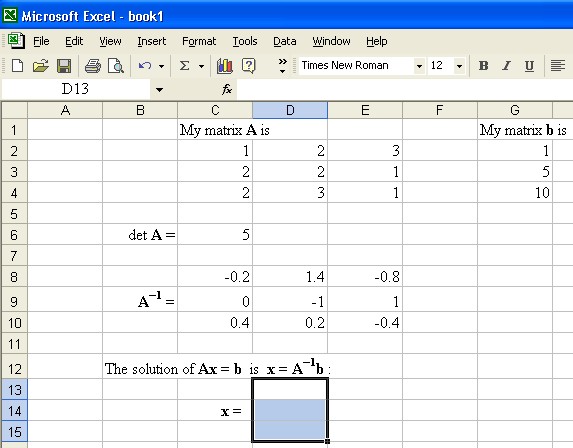Launch the Chart Wizard icon
Screen dimensions: 573x448
point(224,66)
